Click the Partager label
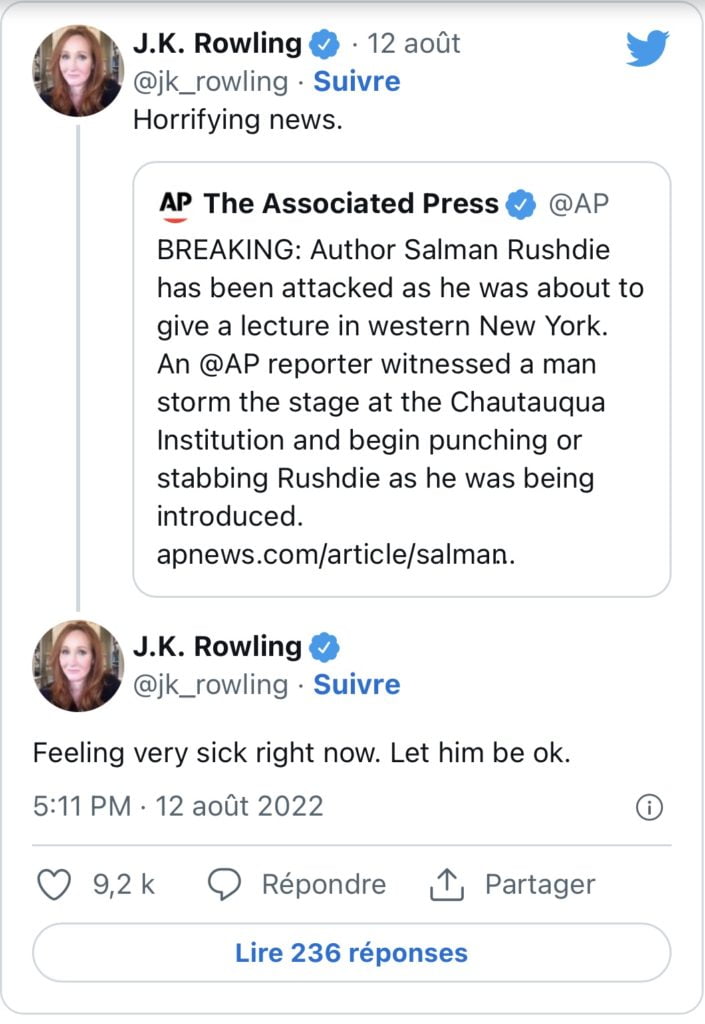 click(x=539, y=884)
